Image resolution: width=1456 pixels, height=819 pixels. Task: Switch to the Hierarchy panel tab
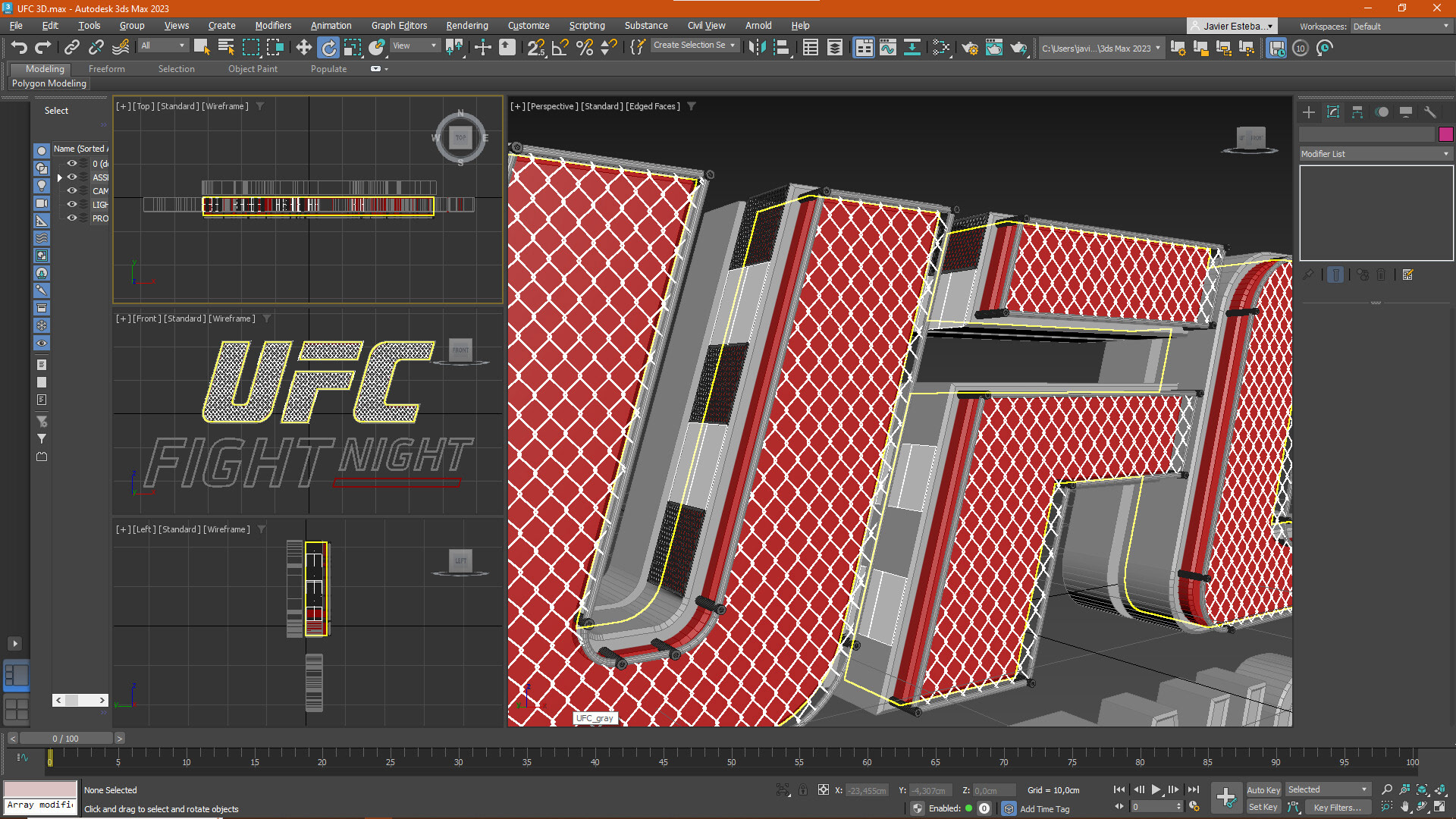pos(1357,112)
